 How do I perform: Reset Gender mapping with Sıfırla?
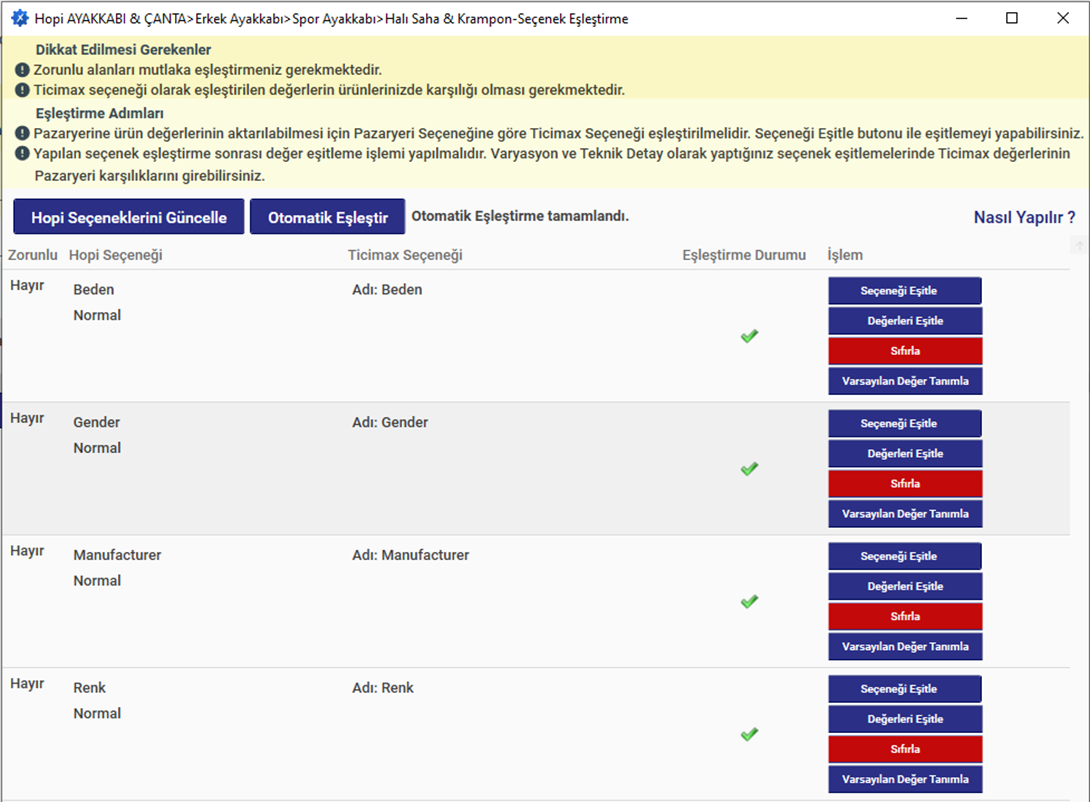coord(904,483)
